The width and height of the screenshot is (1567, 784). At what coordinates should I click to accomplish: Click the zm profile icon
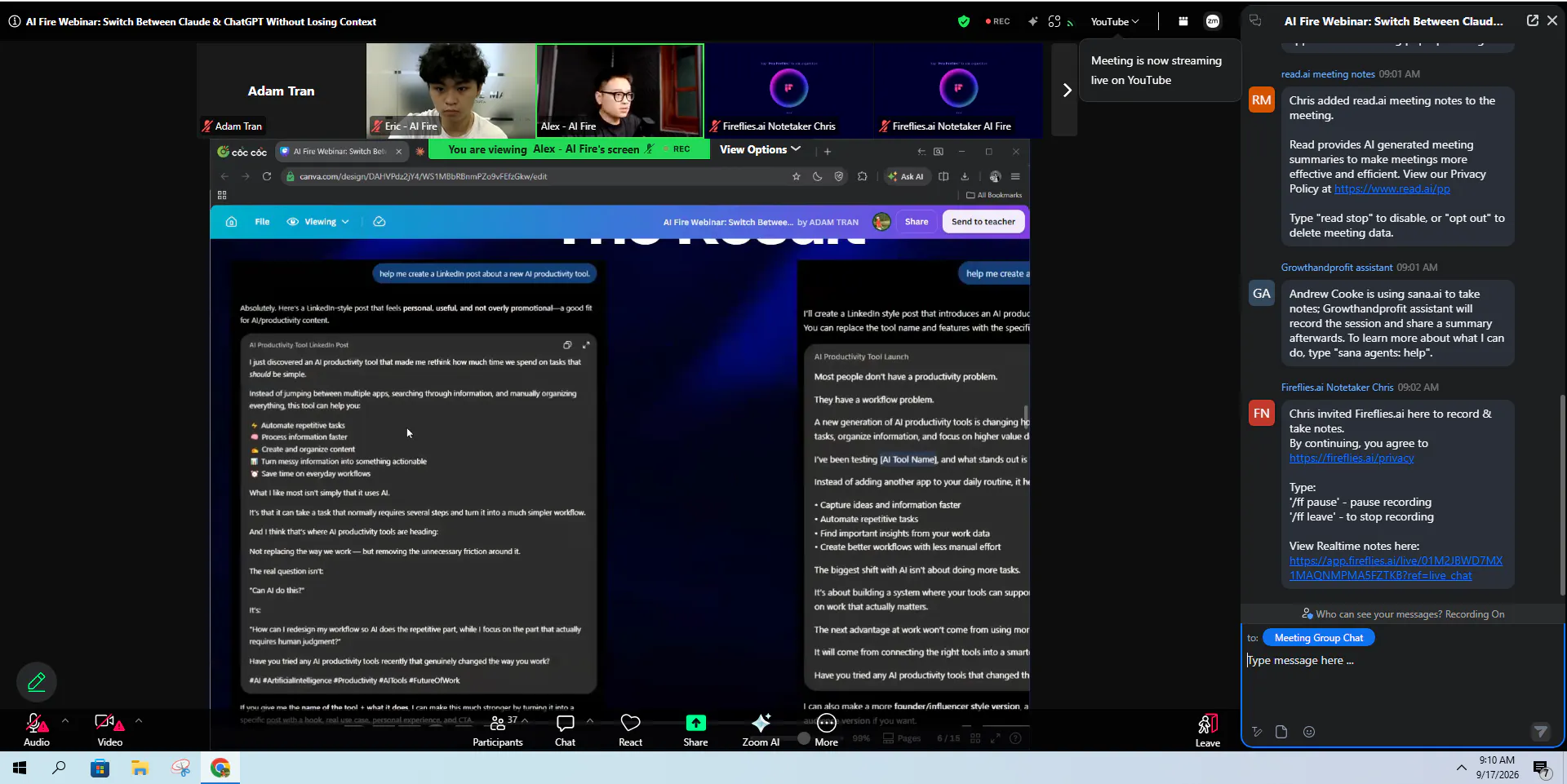(1213, 22)
